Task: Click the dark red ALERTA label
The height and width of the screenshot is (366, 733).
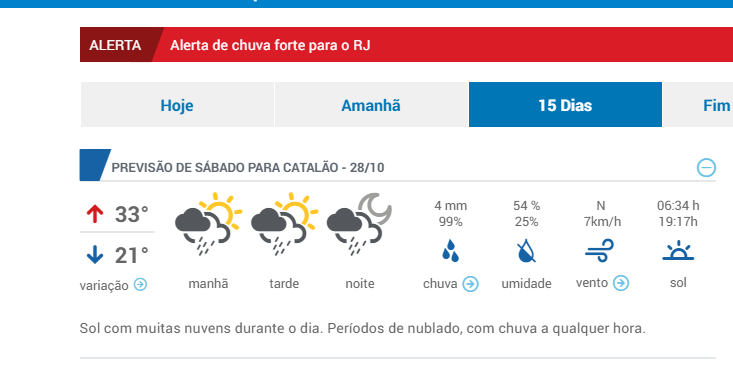Action: (x=115, y=45)
